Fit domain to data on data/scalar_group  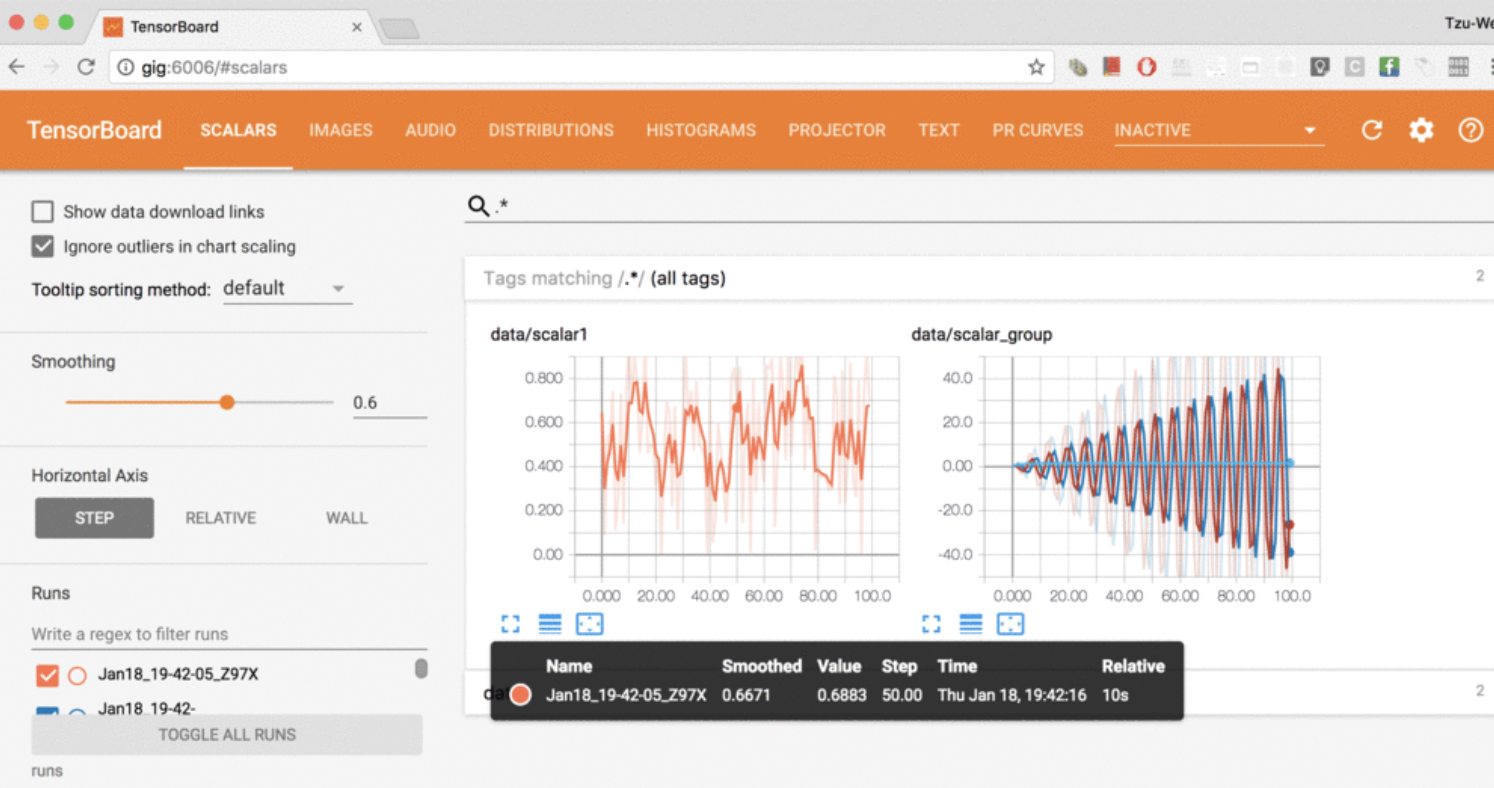(x=1011, y=624)
